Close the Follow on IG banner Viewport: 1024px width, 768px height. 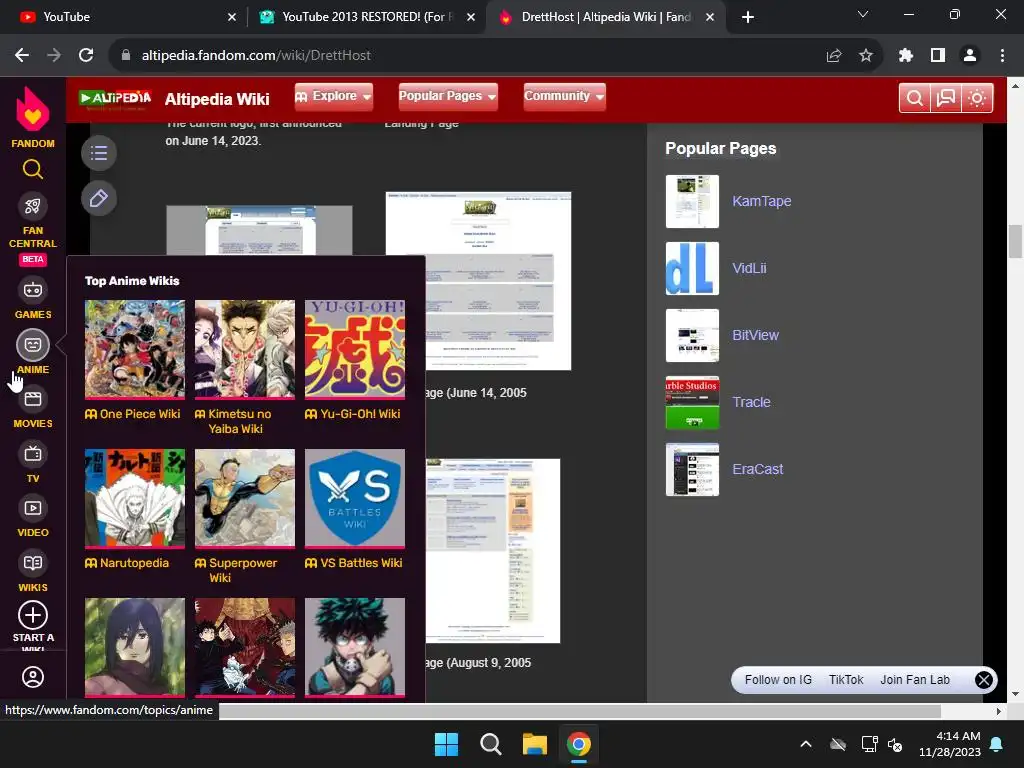pos(984,680)
